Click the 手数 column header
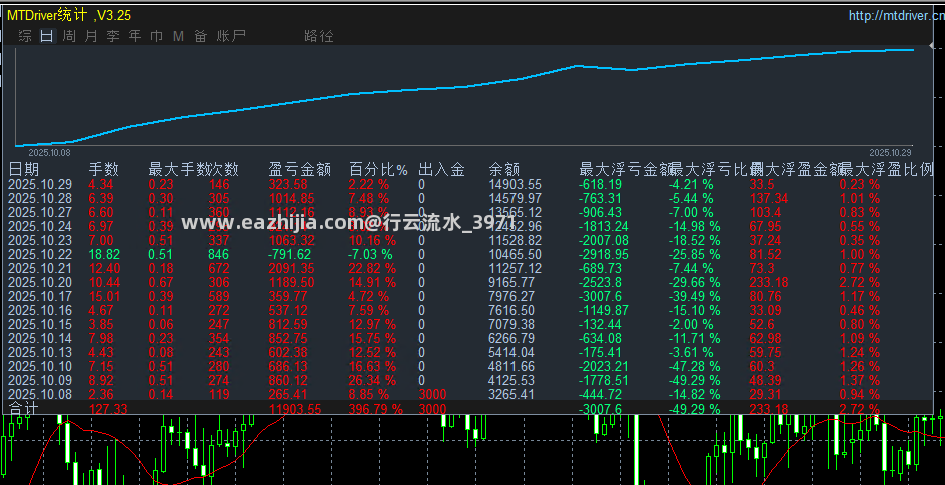The height and width of the screenshot is (485, 945). click(x=104, y=170)
